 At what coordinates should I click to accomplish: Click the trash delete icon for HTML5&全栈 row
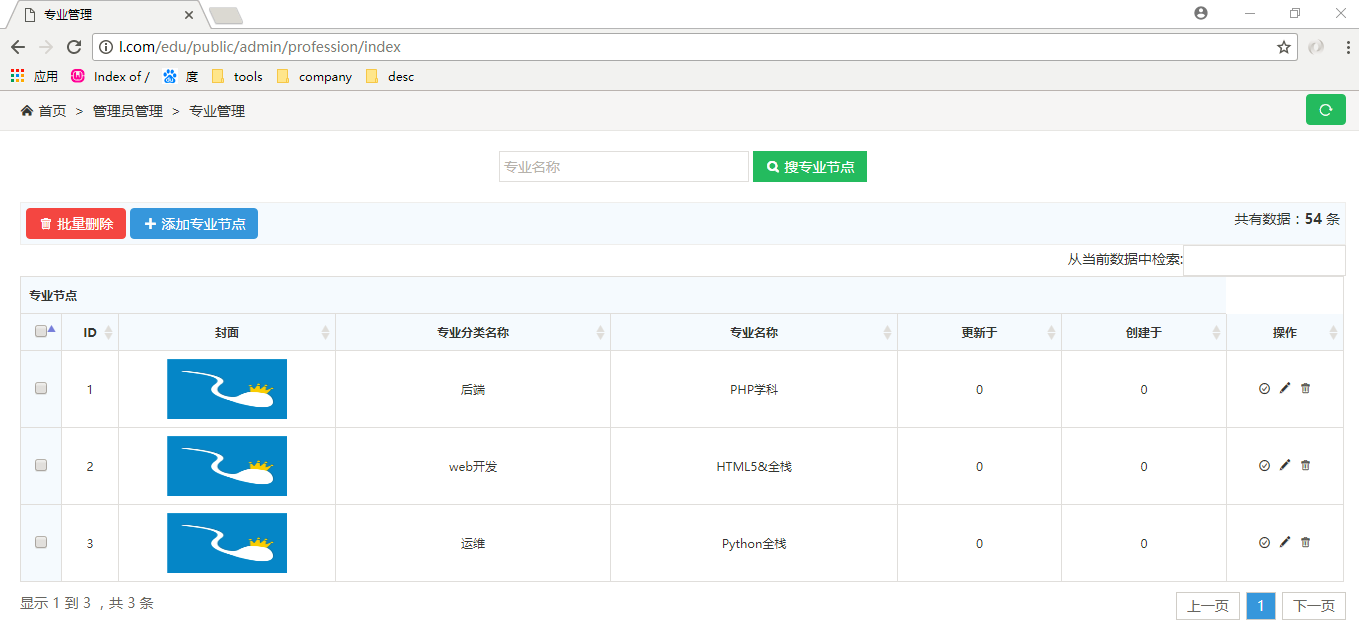click(1305, 465)
